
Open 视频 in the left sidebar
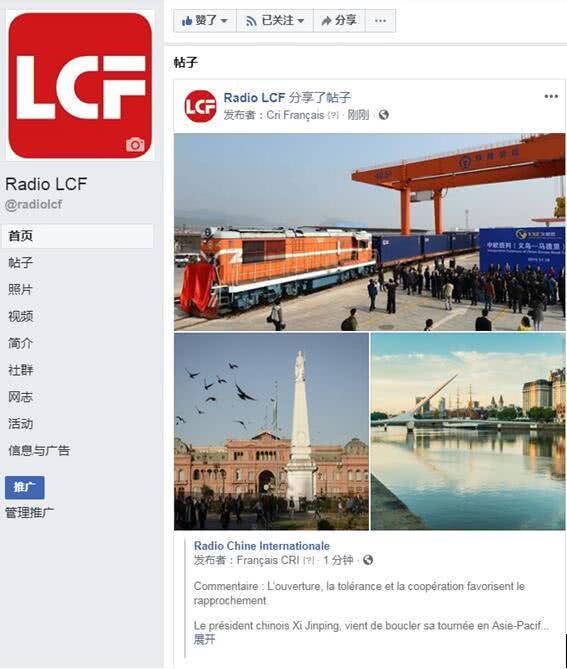(x=20, y=316)
